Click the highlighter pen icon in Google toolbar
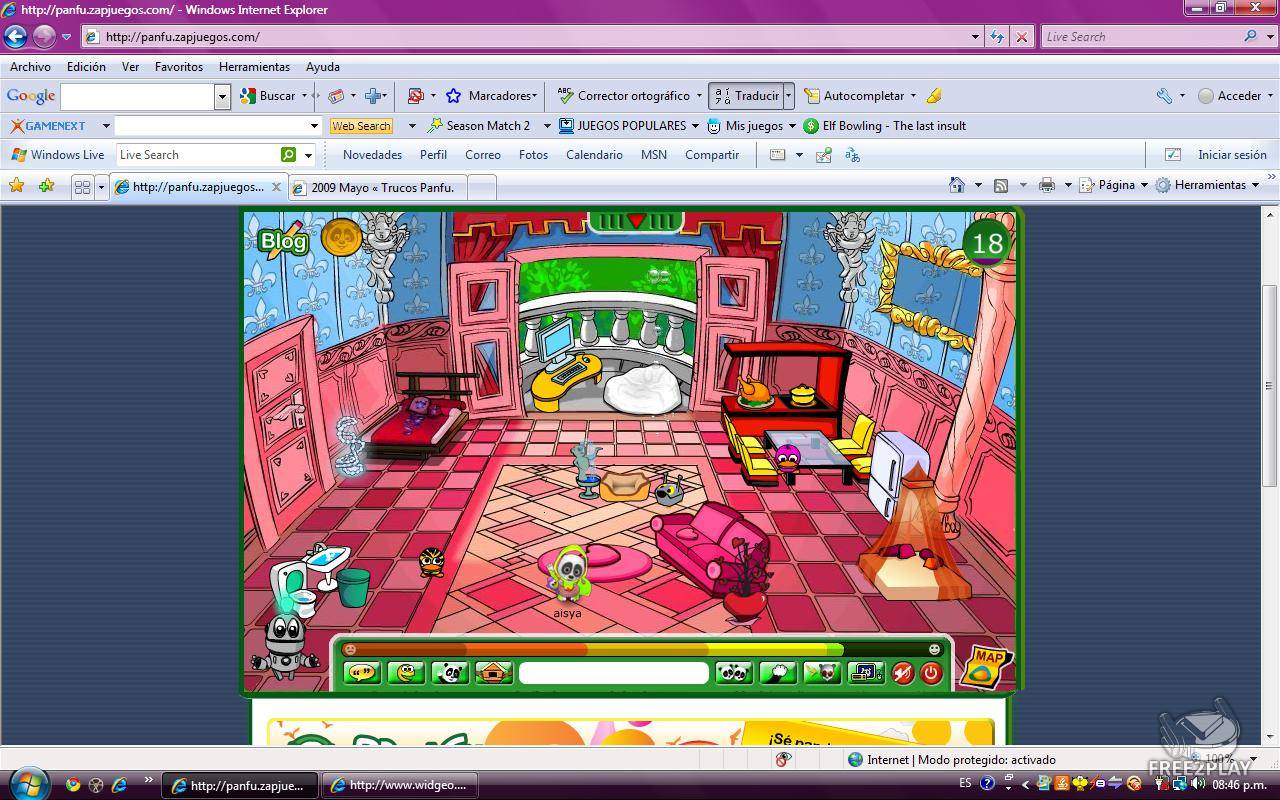The image size is (1280, 800). click(934, 96)
